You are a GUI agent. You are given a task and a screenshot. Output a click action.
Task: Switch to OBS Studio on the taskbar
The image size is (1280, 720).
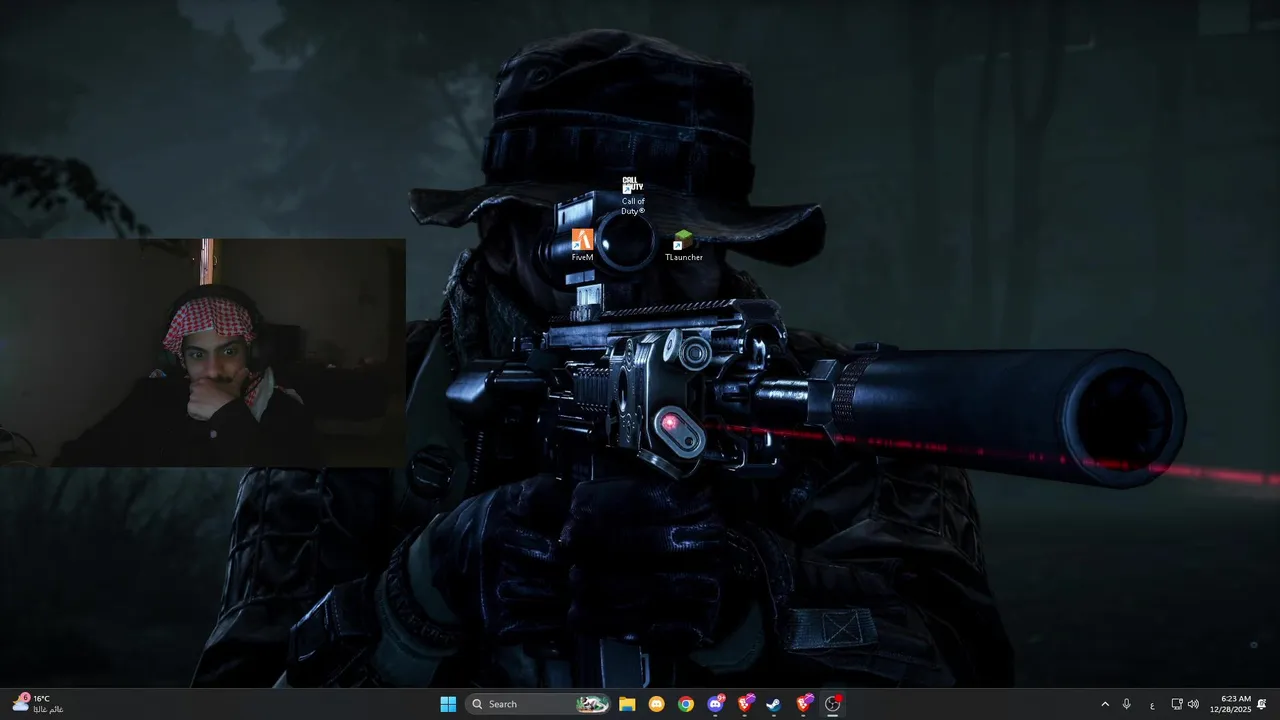tap(833, 704)
